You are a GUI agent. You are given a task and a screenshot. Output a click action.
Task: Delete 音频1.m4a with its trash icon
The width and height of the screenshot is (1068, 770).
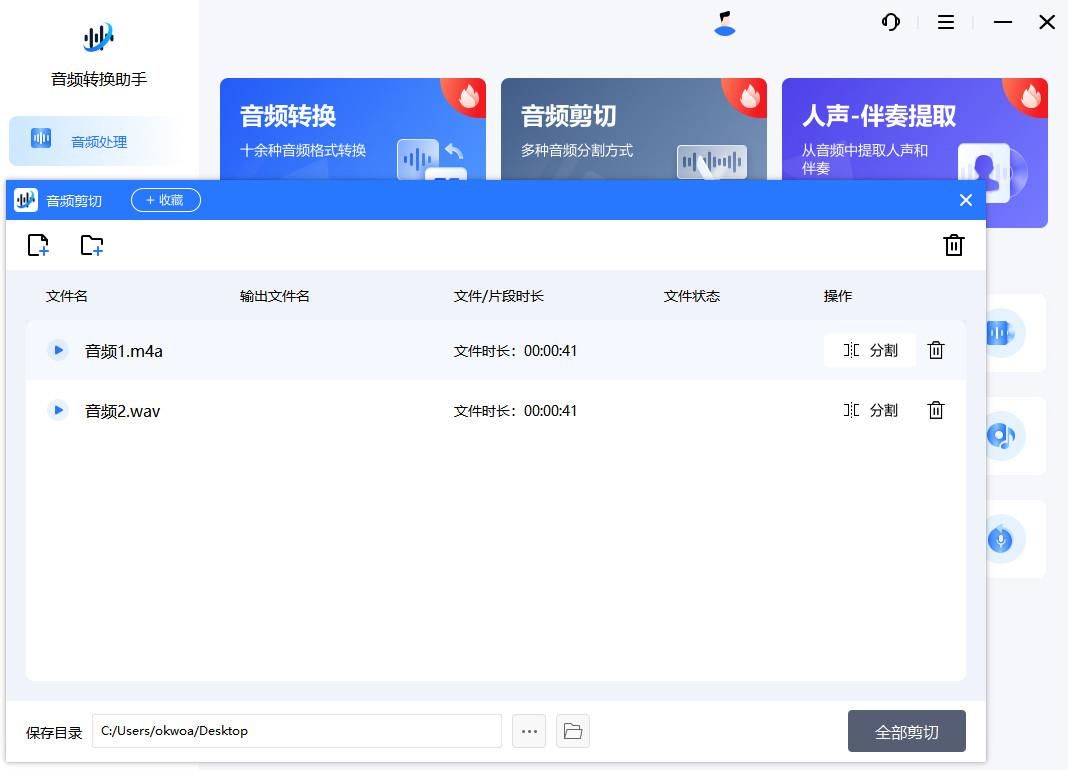tap(936, 350)
